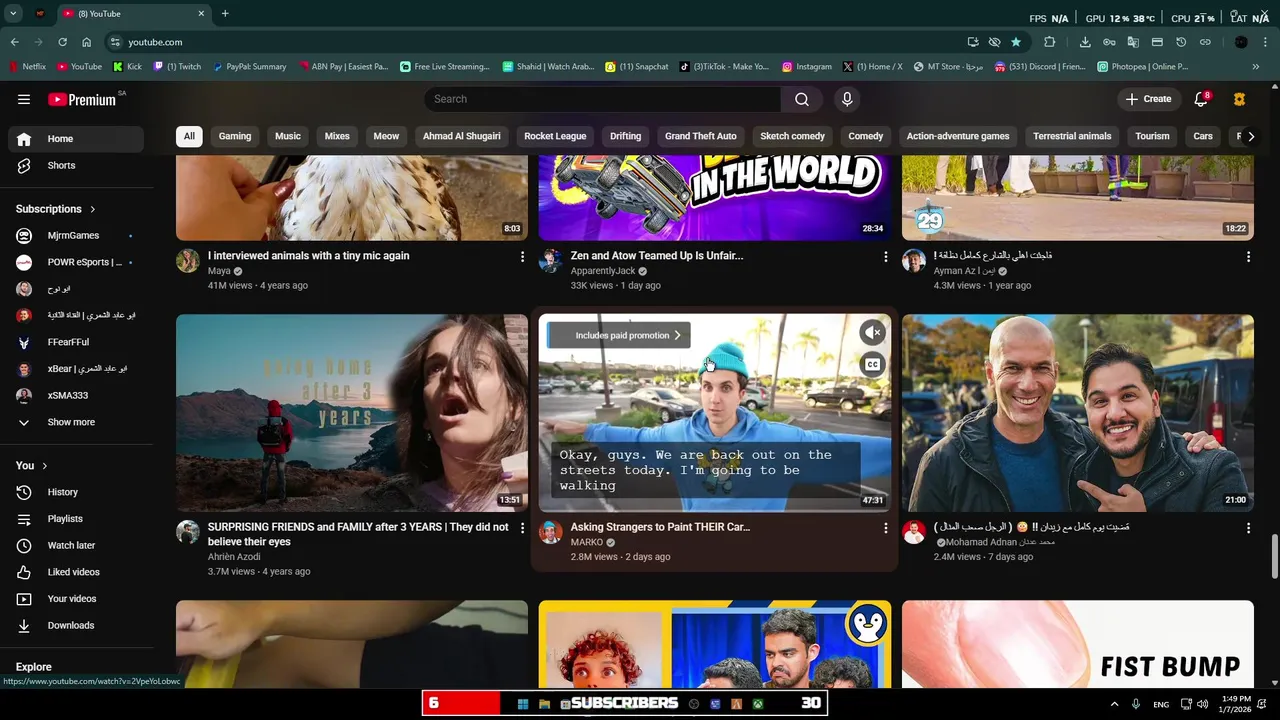
Task: Open the MARKO channel avatar
Action: [551, 532]
